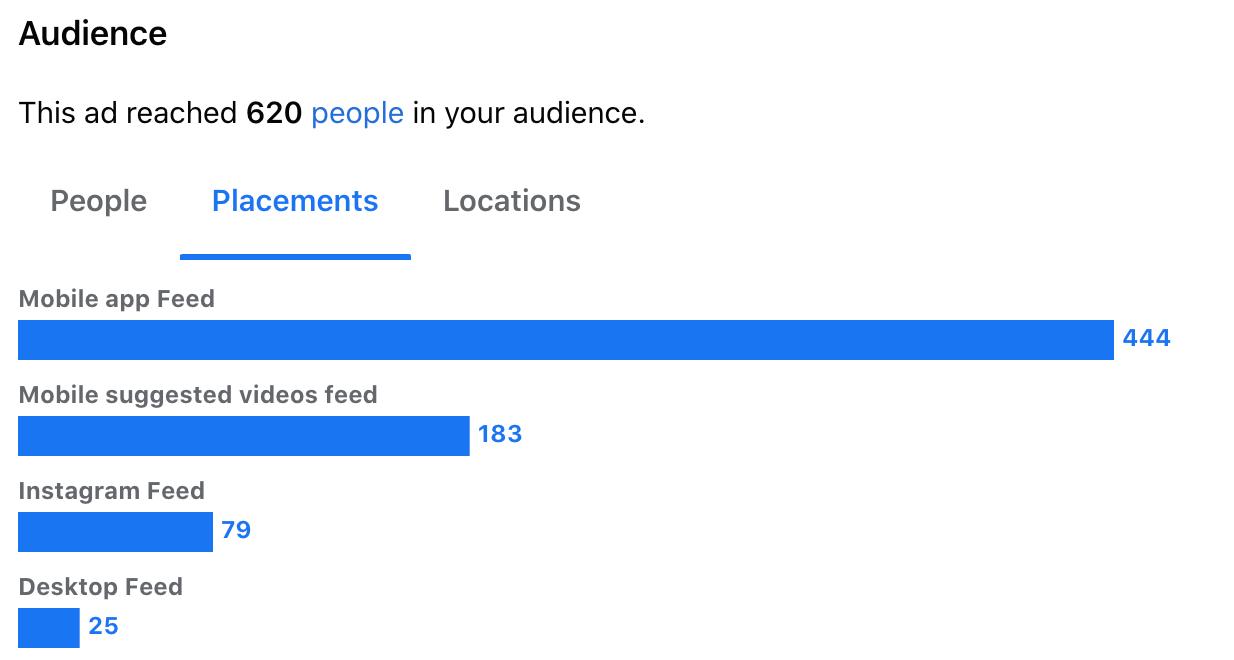Click the Desktop Feed bar
Viewport: 1234px width, 660px height.
pyautogui.click(x=49, y=628)
